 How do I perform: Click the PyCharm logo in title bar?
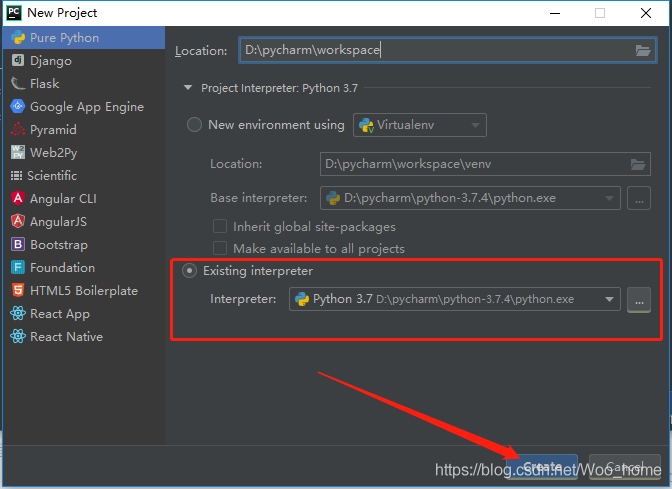tap(14, 13)
